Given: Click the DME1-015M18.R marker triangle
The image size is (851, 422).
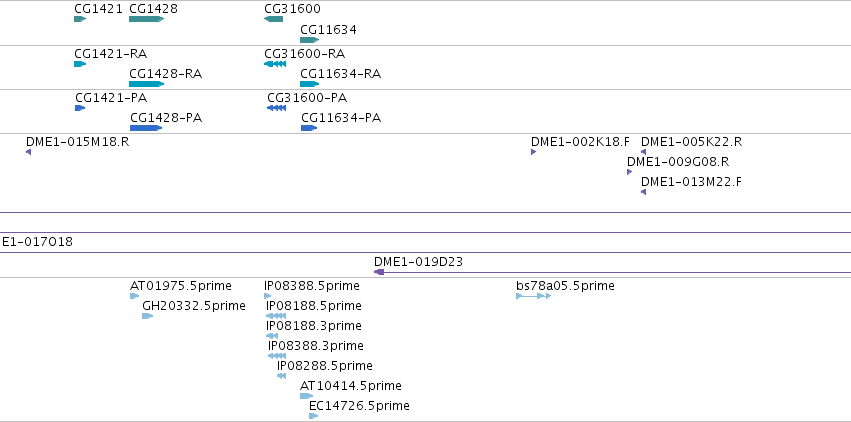Looking at the screenshot, I should coord(28,152).
